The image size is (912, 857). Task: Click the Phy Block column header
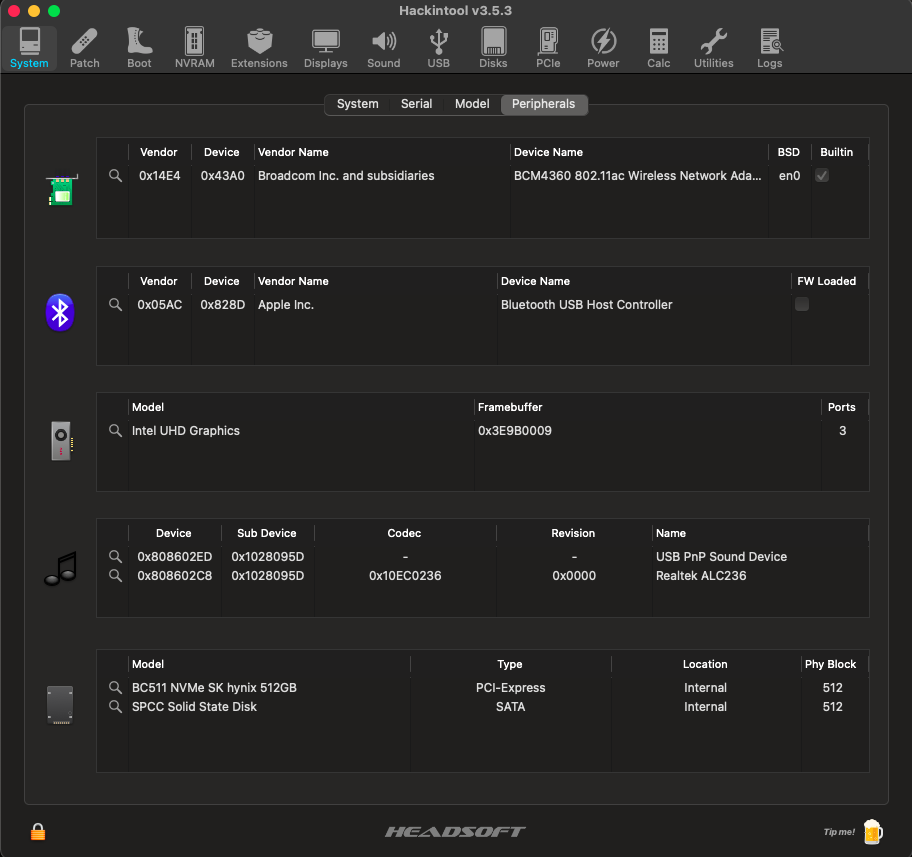pos(834,664)
